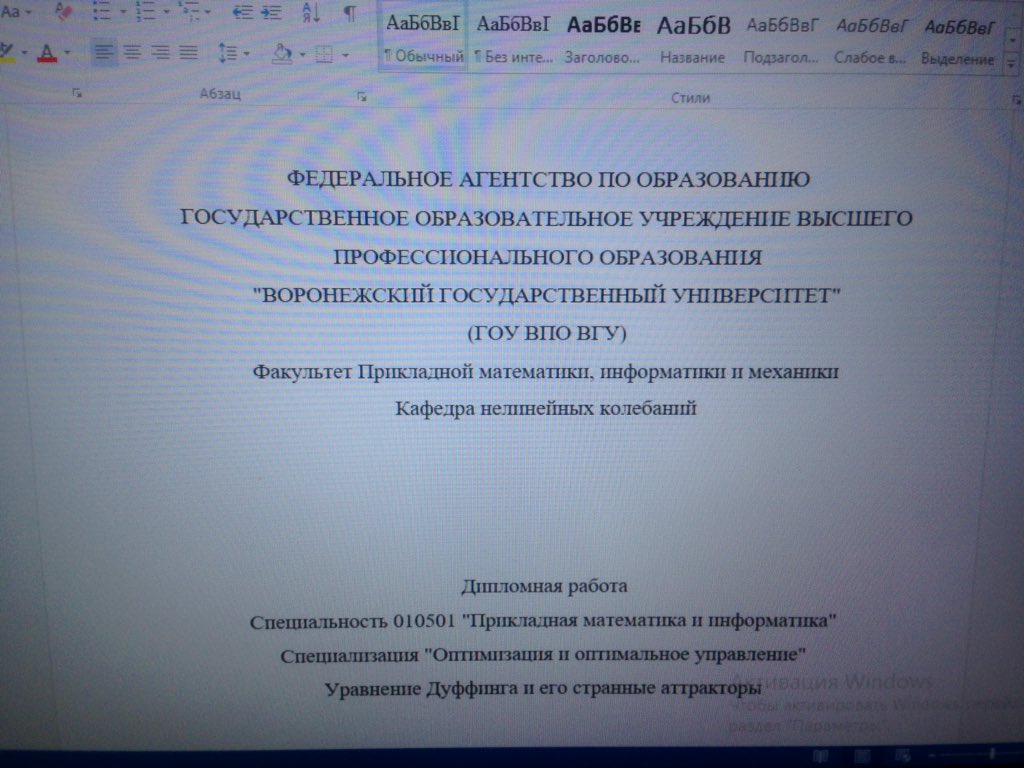Viewport: 1024px width, 768px height.
Task: Apply paragraph shading with paint bucket
Action: [x=282, y=54]
